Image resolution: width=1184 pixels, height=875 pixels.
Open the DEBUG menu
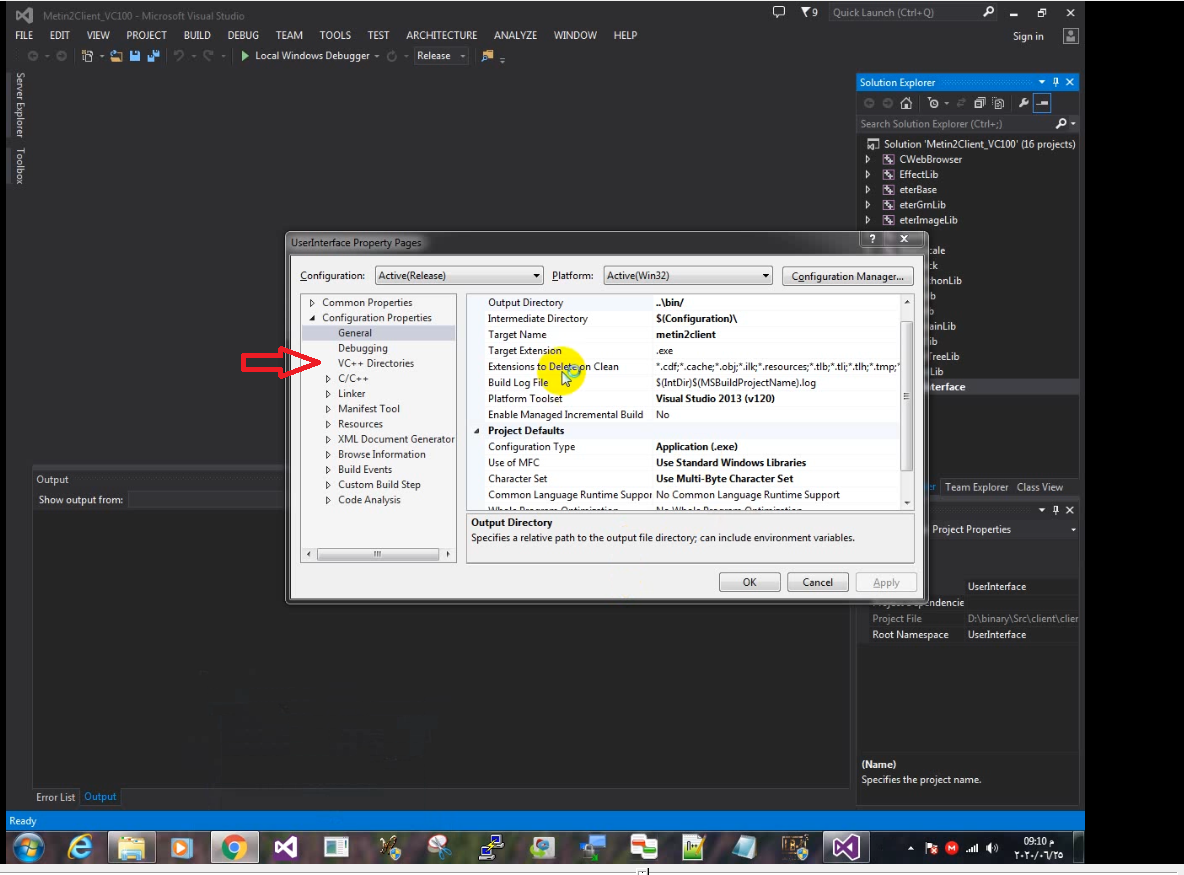[243, 35]
